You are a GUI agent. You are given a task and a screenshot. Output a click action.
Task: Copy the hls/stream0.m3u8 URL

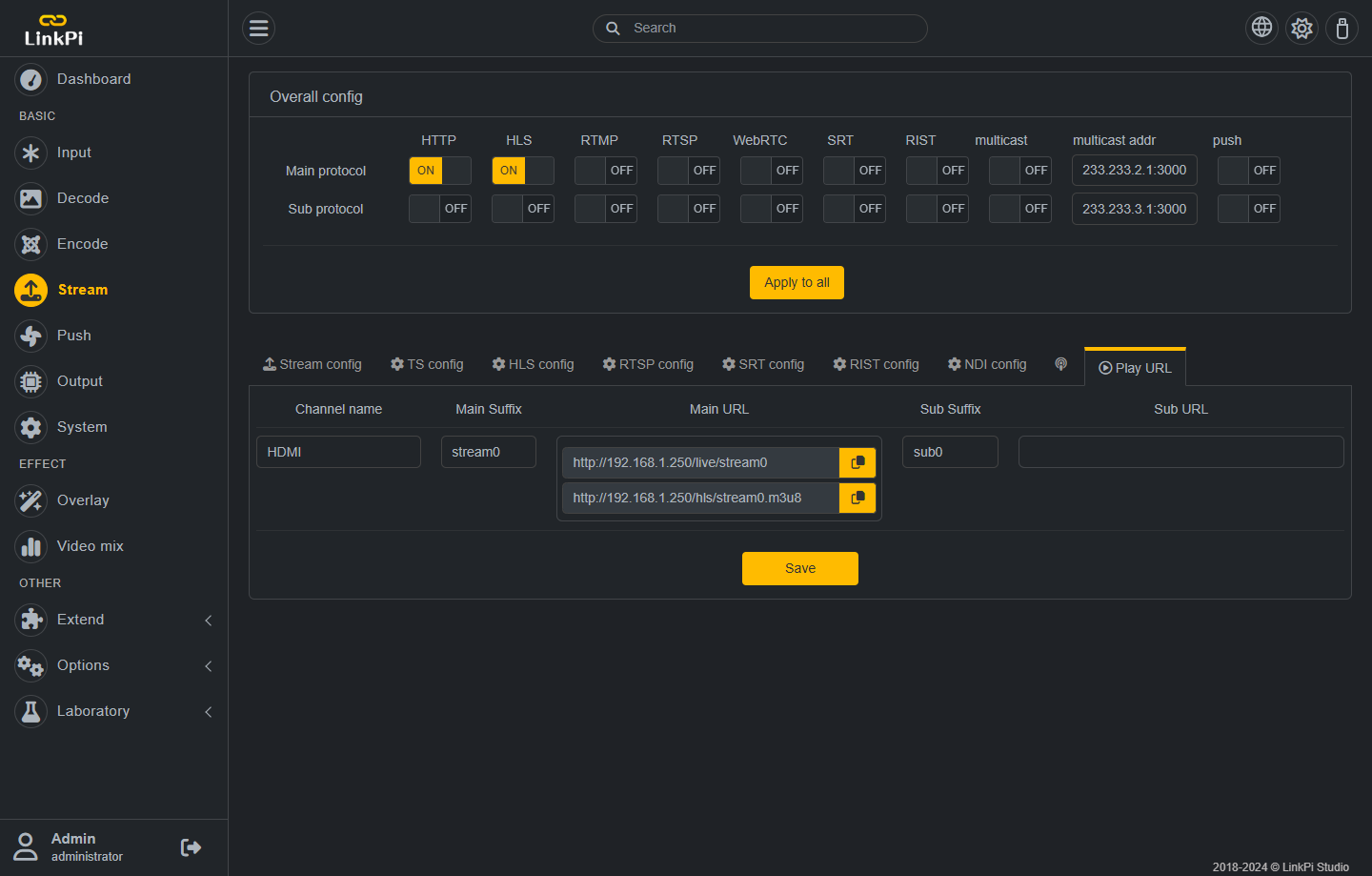click(x=857, y=498)
